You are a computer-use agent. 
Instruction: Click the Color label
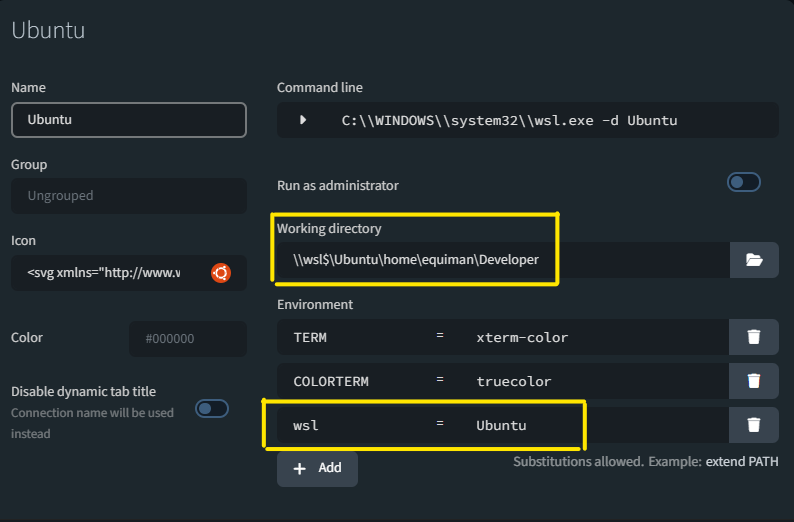pyautogui.click(x=27, y=338)
